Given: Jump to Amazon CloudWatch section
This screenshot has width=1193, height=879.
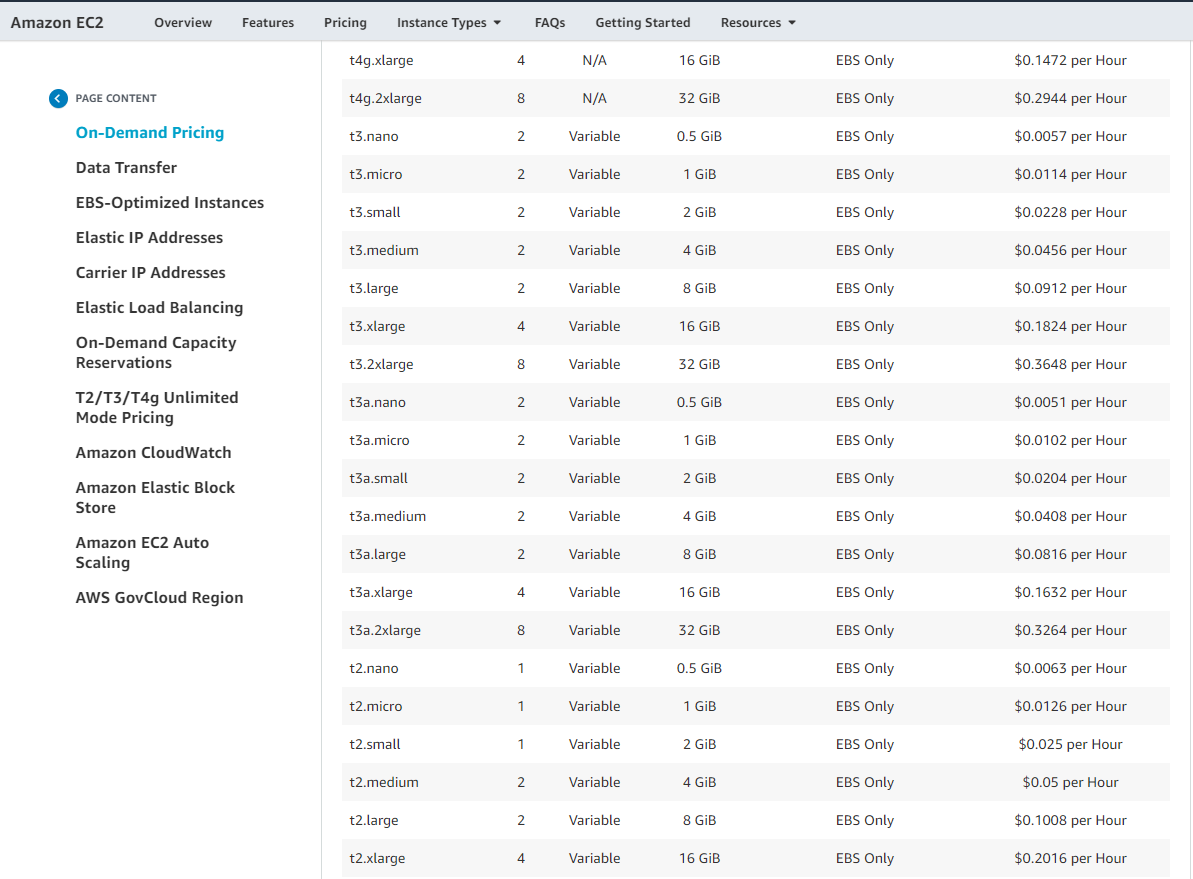Looking at the screenshot, I should (x=154, y=452).
